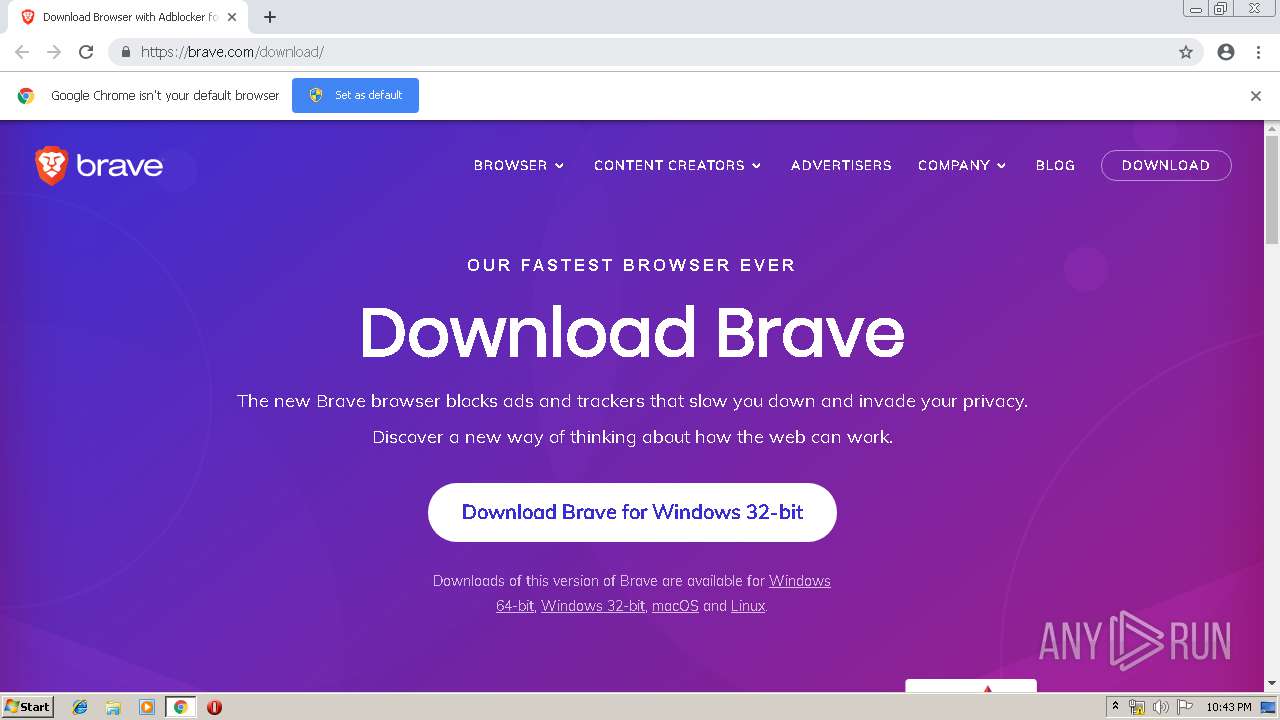Open the macOS download link
Viewport: 1280px width, 720px height.
pos(675,606)
